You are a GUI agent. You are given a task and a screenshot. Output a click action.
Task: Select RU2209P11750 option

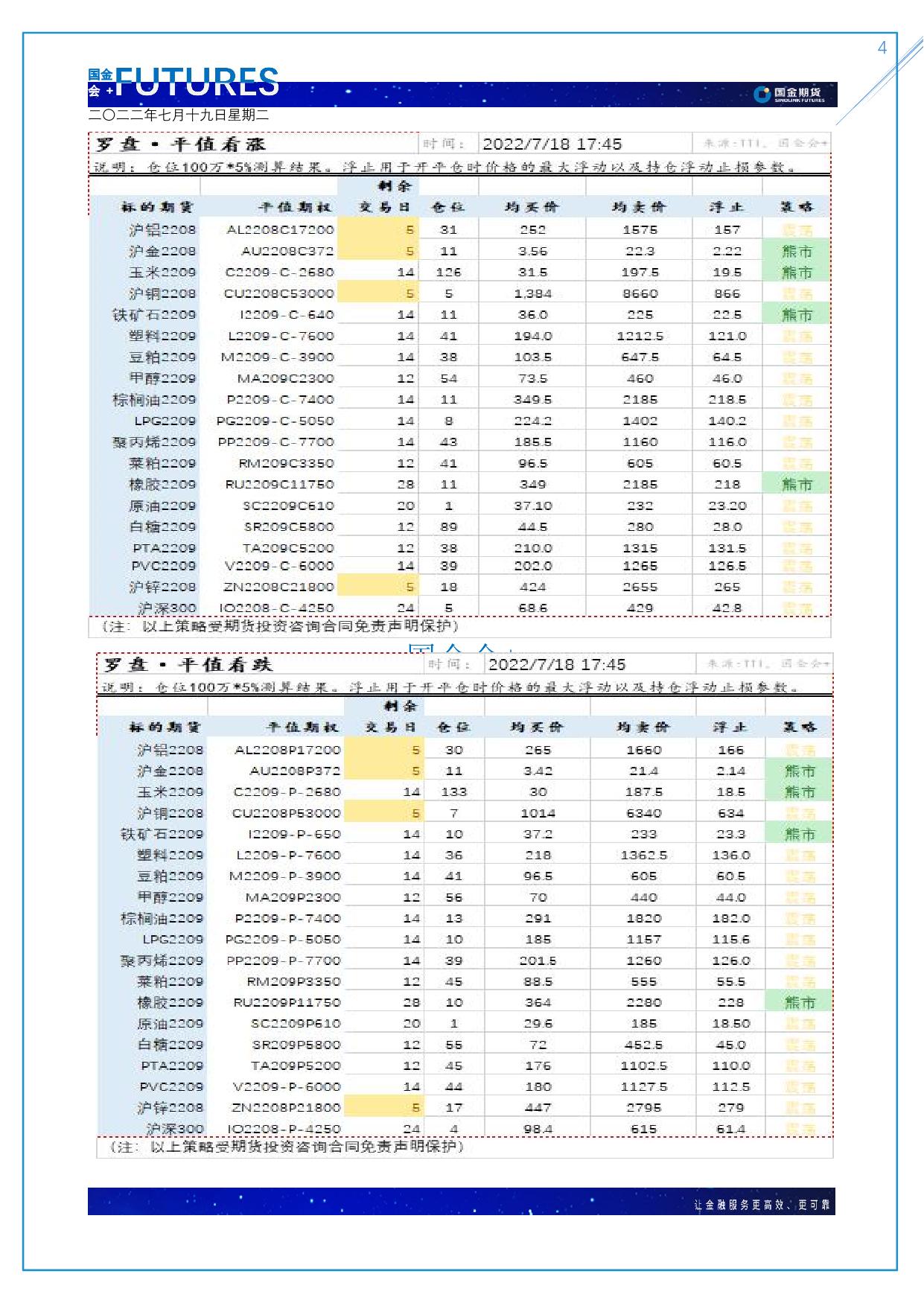tap(287, 1002)
